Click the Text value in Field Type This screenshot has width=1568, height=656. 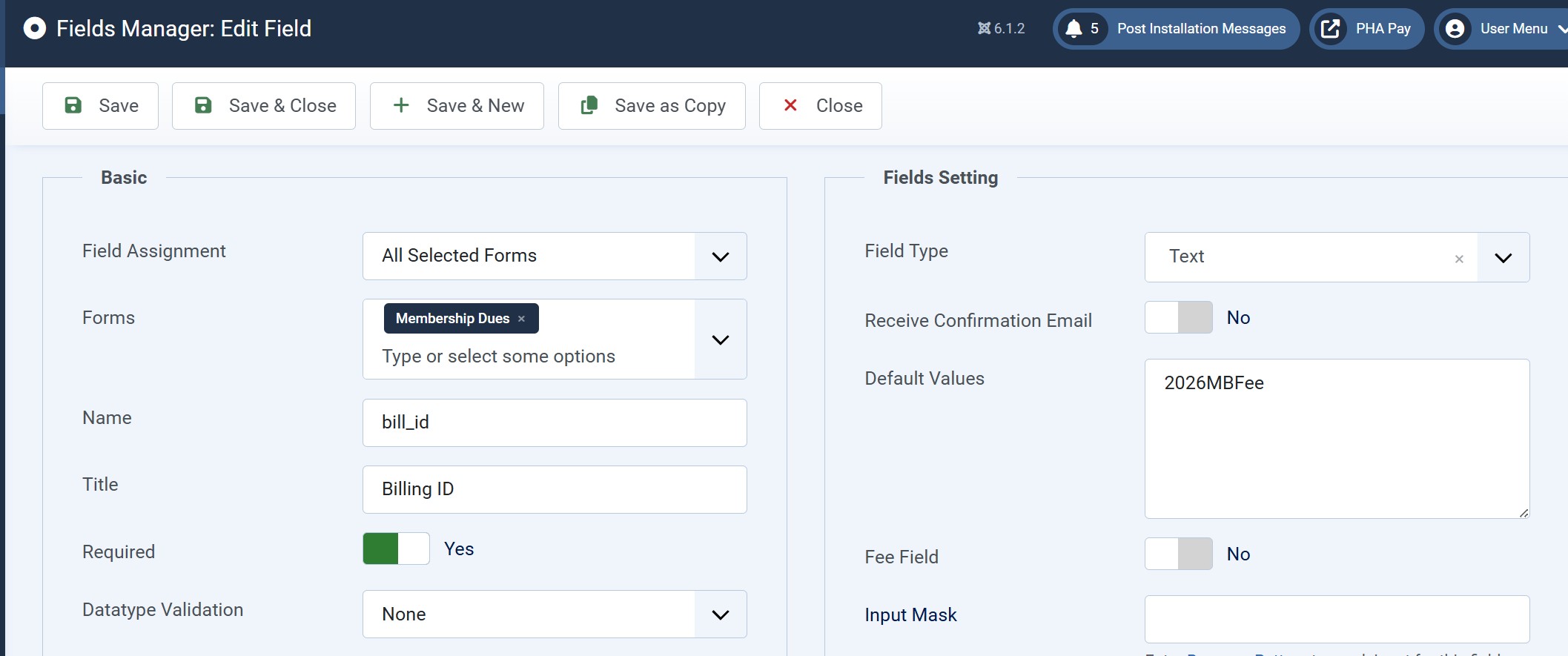click(x=1186, y=256)
